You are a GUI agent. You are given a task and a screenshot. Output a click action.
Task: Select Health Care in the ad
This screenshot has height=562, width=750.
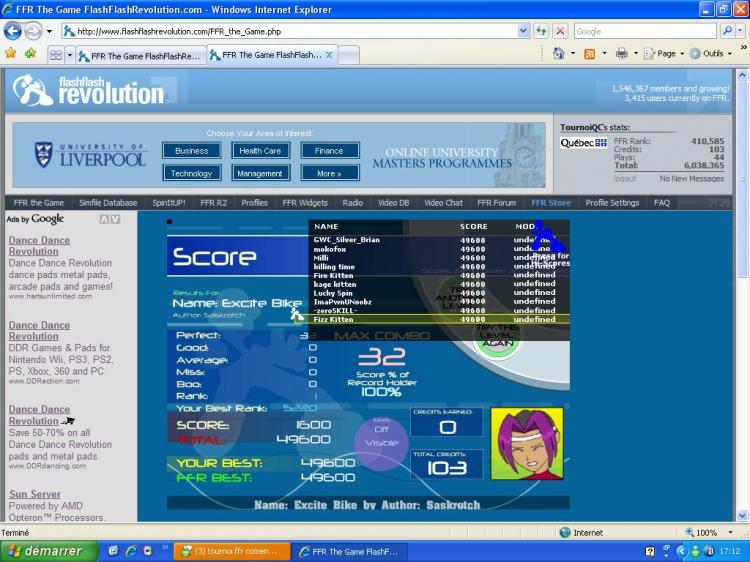coord(260,151)
